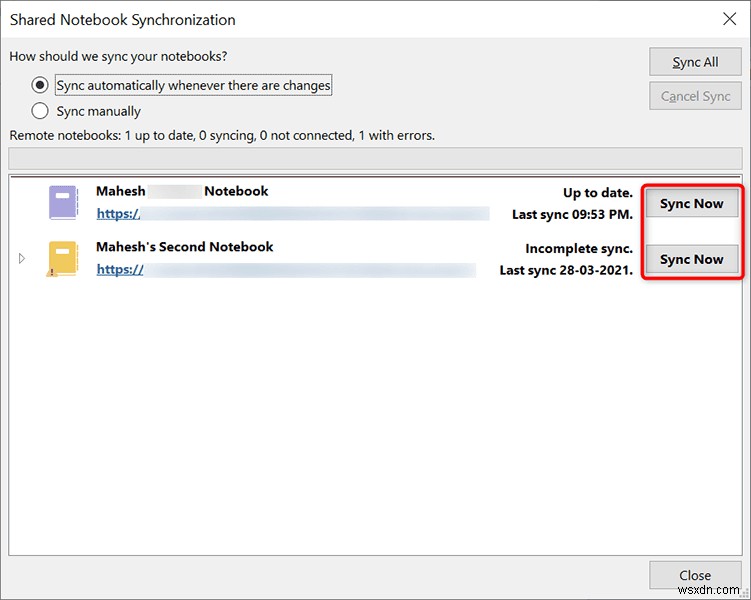
Task: Click the Close button at bottom
Action: click(x=694, y=575)
